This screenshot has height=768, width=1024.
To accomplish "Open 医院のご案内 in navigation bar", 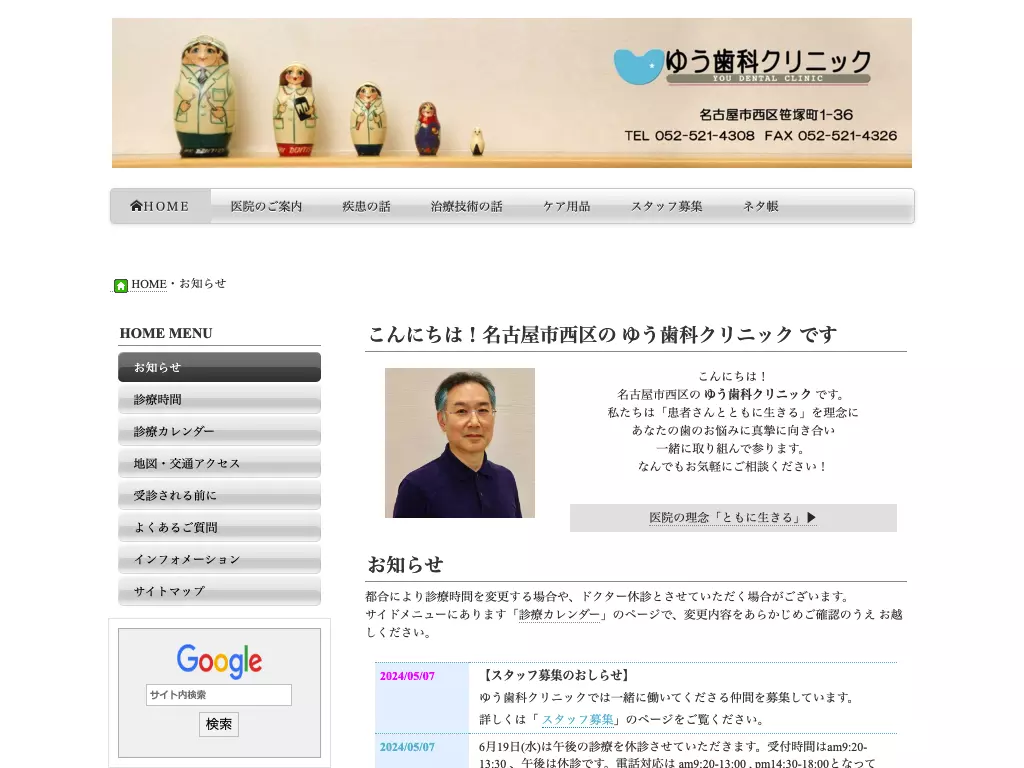I will [x=266, y=206].
